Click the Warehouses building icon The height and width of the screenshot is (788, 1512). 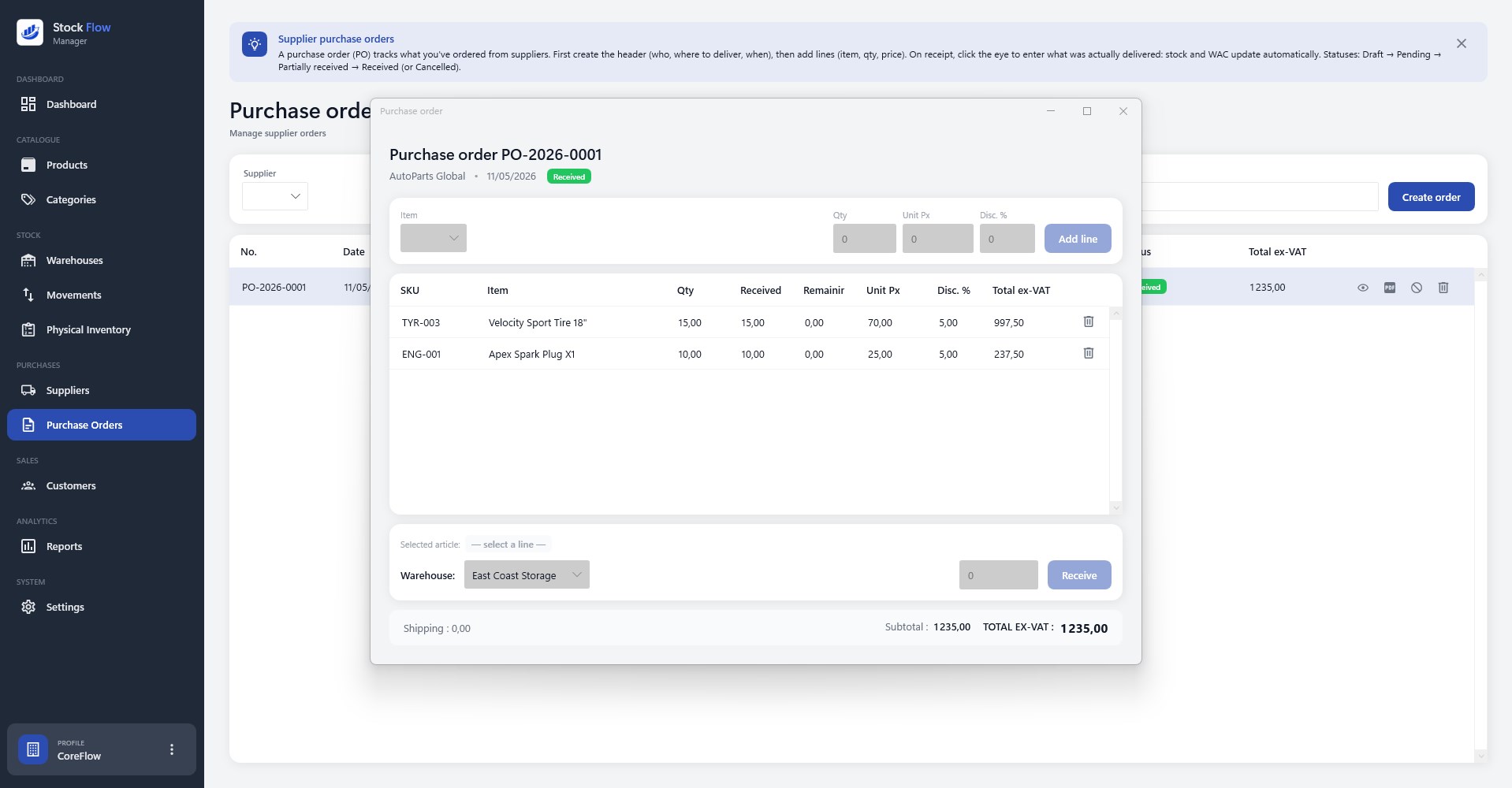(x=28, y=260)
